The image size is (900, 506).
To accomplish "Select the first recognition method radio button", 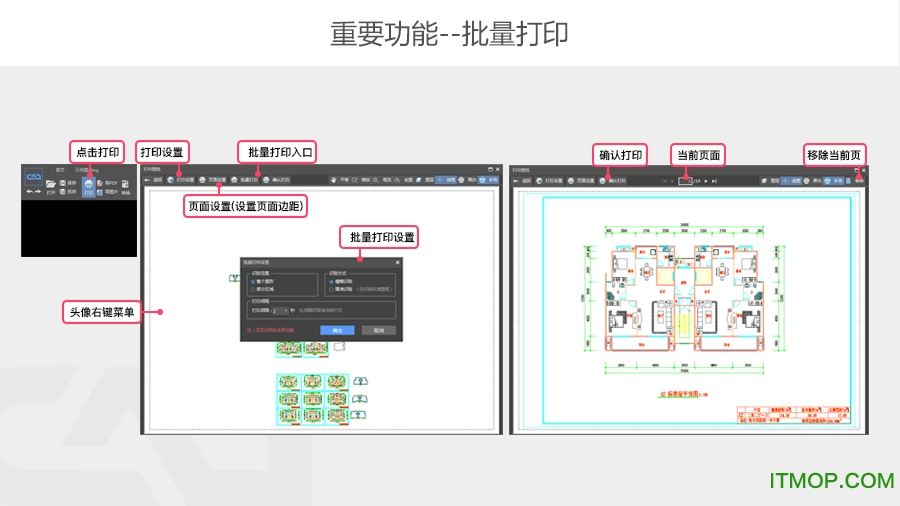I will click(x=331, y=282).
